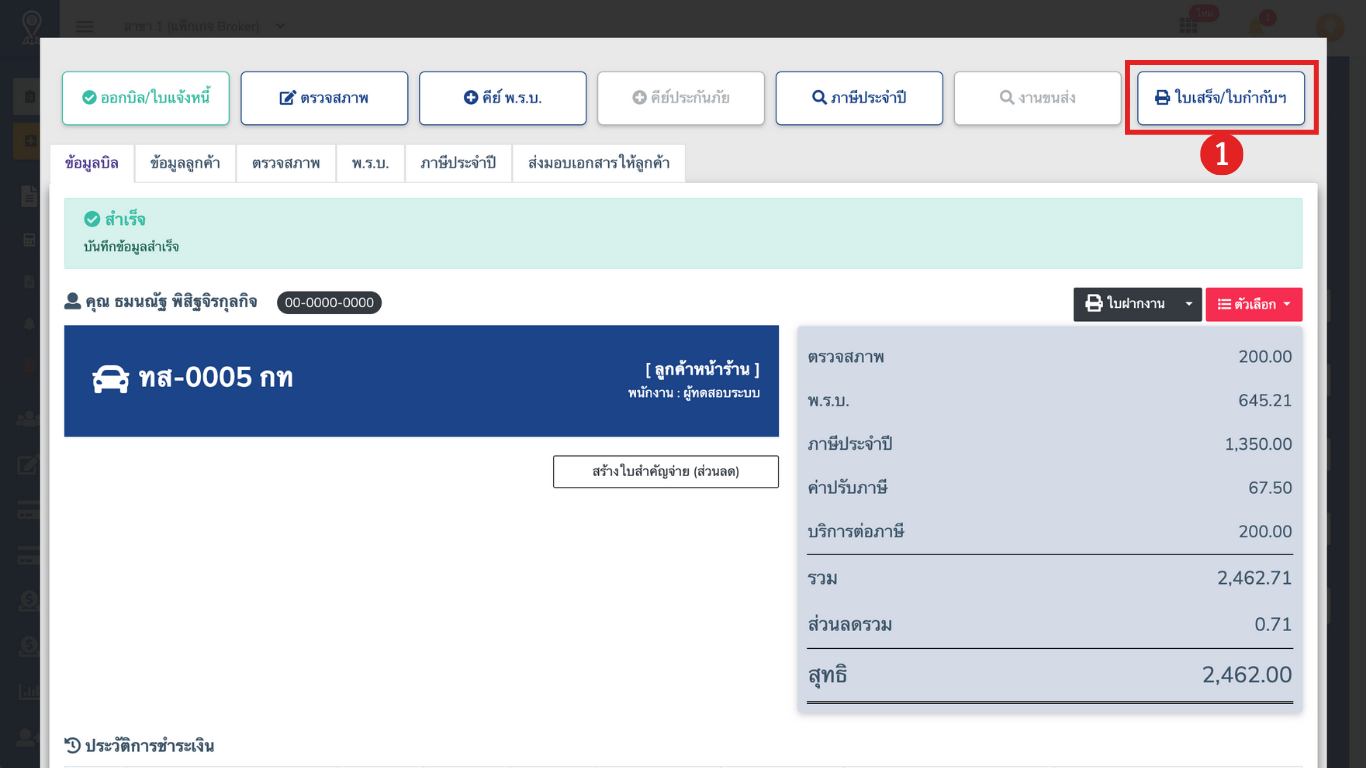The width and height of the screenshot is (1366, 768).
Task: Click the ภาษีประจำปี search button
Action: 859,98
